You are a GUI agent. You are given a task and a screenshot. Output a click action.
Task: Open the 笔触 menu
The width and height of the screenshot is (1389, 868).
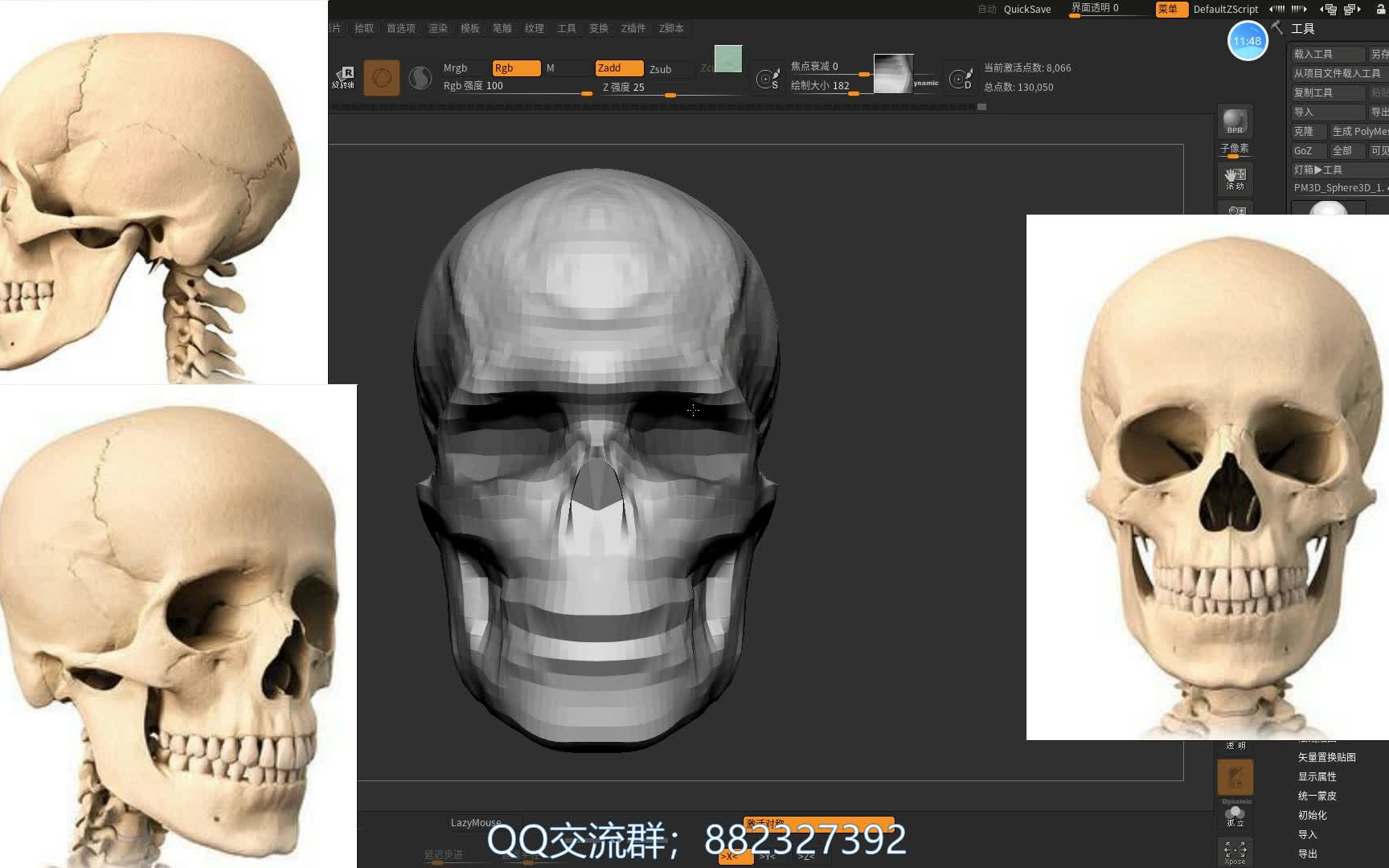(502, 28)
